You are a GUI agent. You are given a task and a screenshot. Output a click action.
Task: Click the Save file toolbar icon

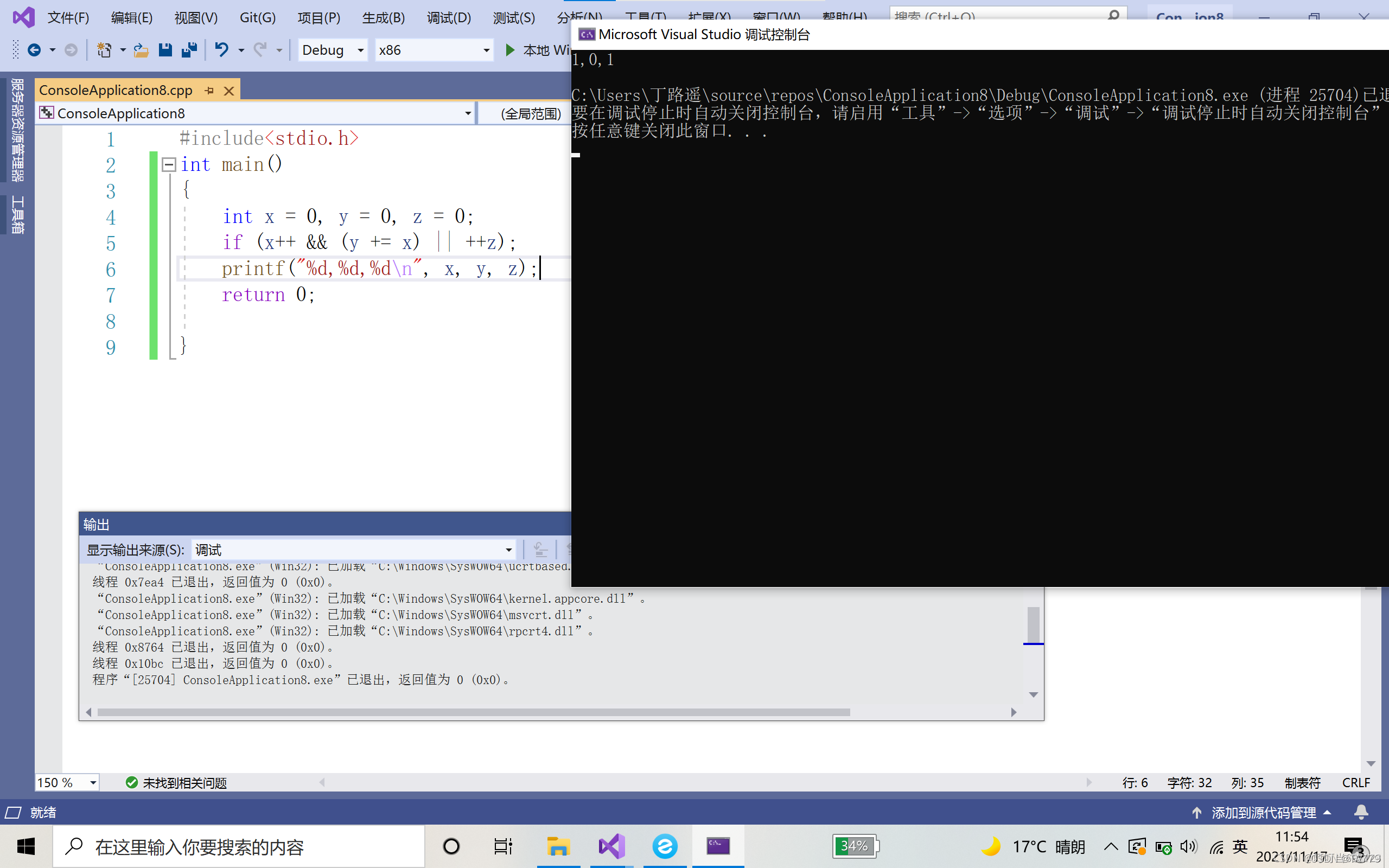tap(165, 50)
